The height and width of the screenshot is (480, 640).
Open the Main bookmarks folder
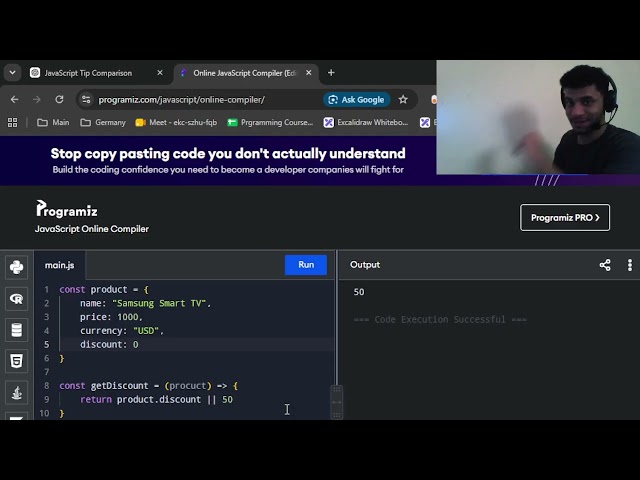53,122
